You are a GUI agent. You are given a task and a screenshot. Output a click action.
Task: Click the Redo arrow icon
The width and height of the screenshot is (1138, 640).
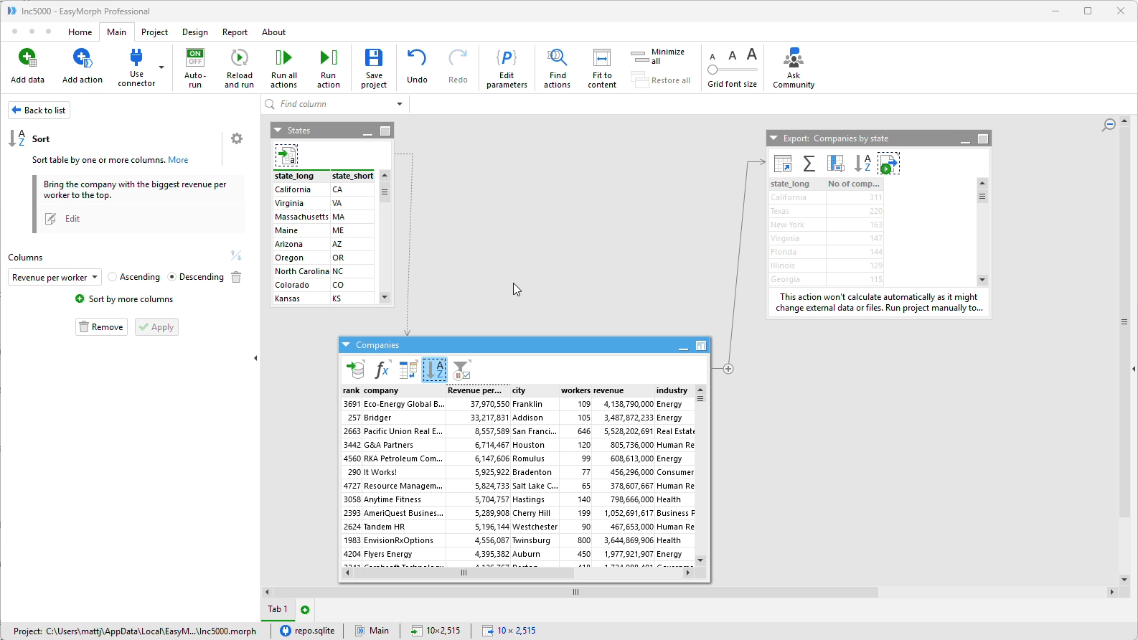457,57
